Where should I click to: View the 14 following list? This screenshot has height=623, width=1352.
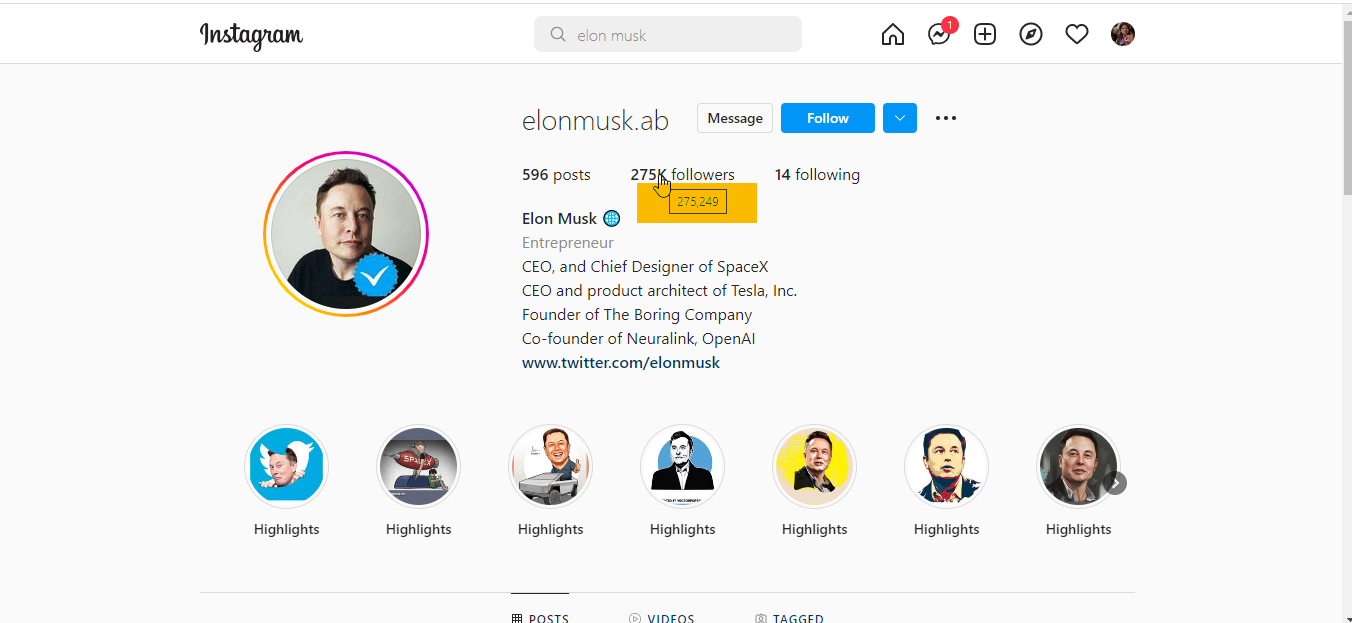point(817,175)
